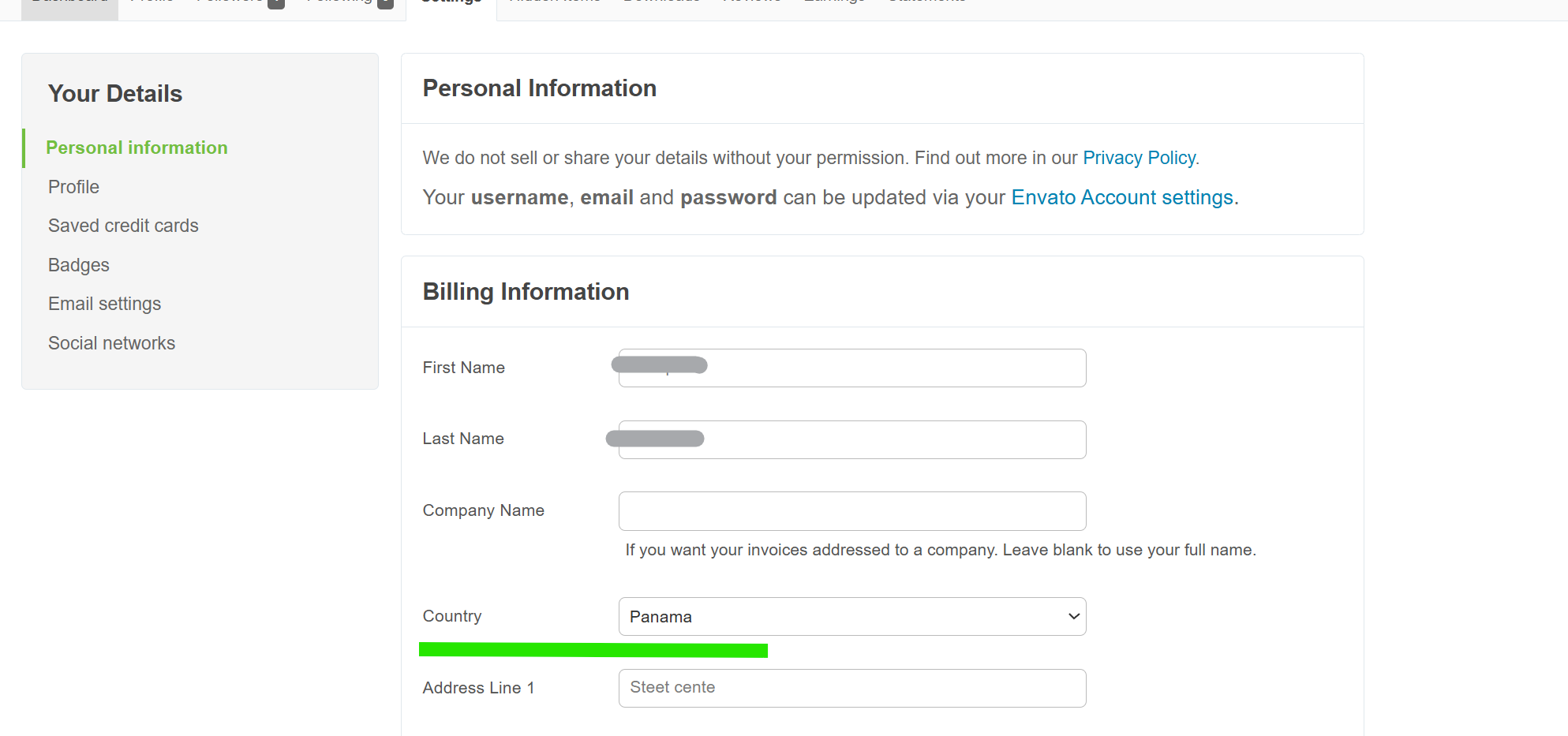Switch to the Dashboard tab
Viewport: 1568px width, 736px height.
pos(69,2)
